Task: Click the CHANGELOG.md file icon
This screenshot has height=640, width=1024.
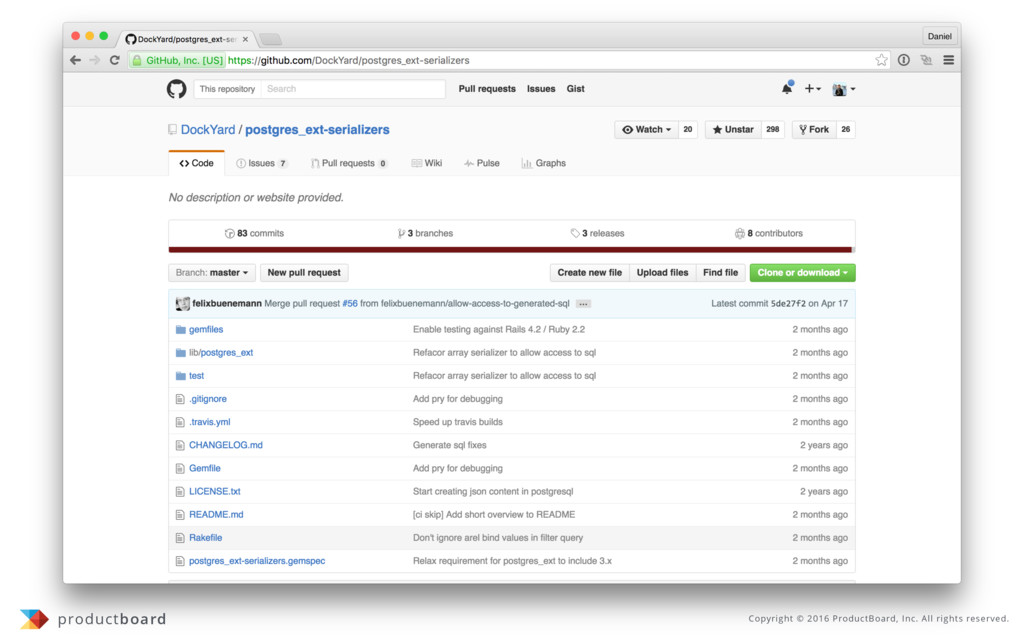Action: [180, 445]
